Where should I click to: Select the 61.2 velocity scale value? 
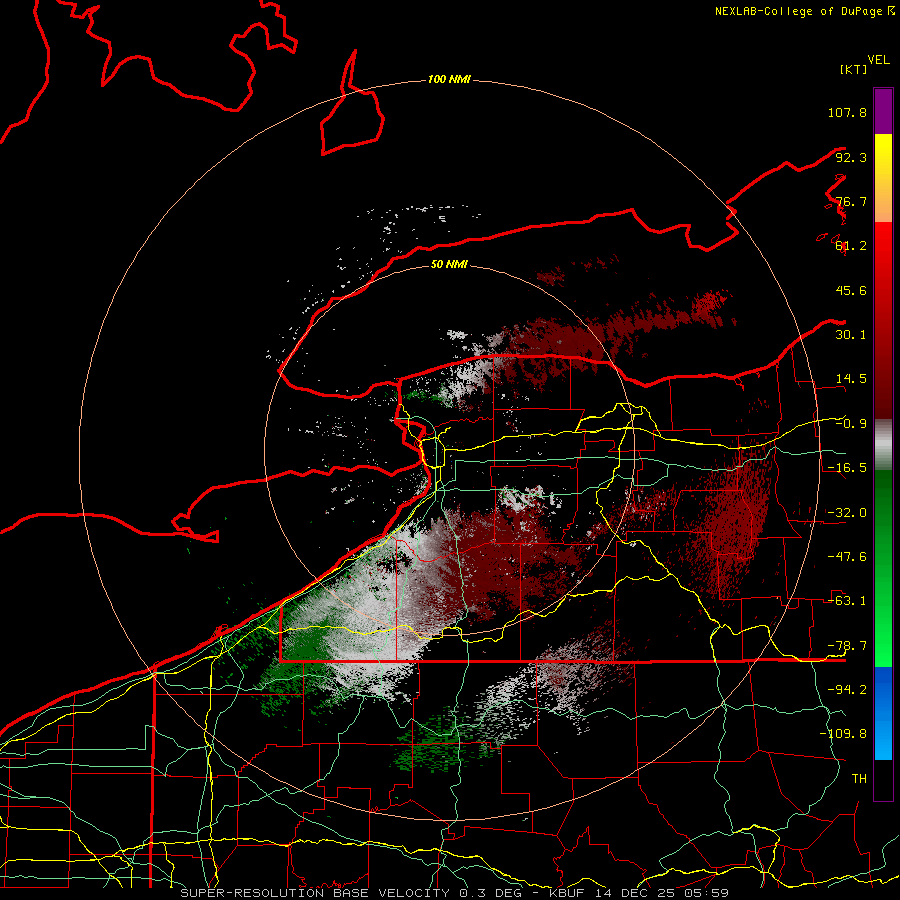click(851, 246)
